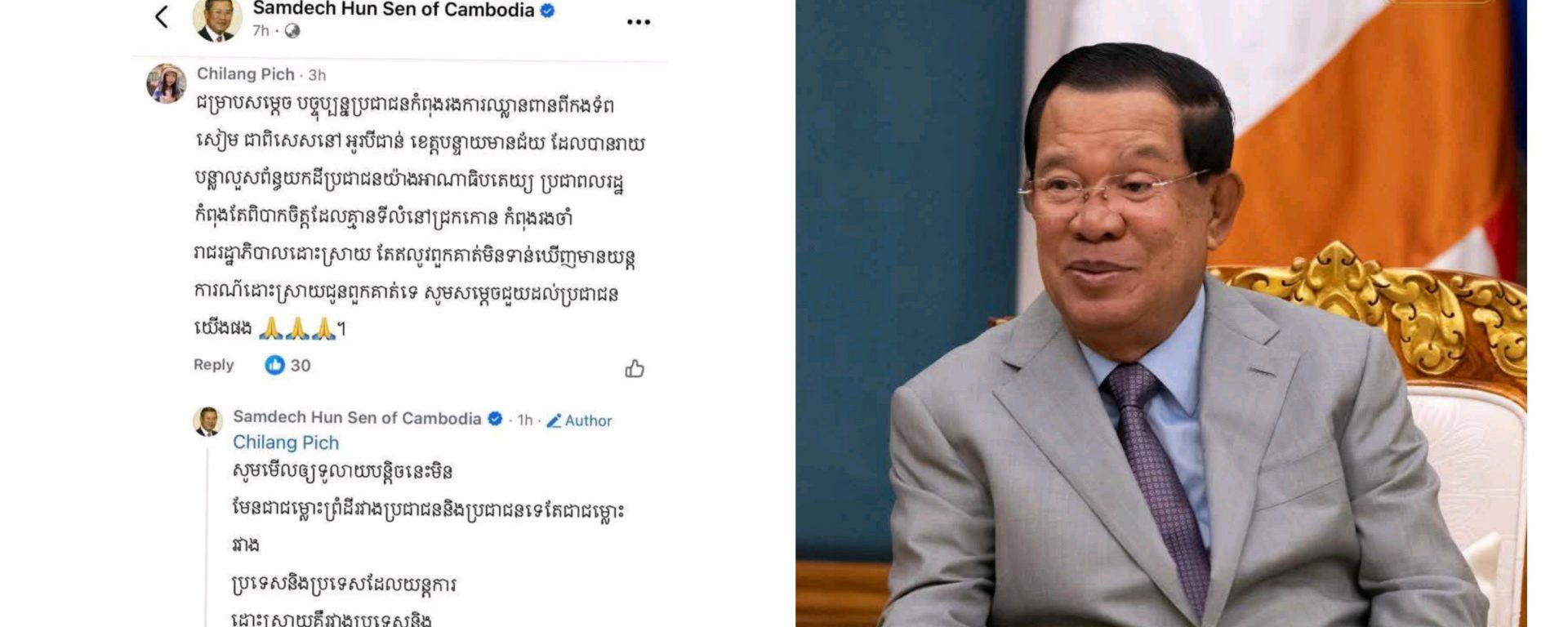This screenshot has height=627, width=1568.
Task: View the blue like reaction icon
Action: pyautogui.click(x=274, y=365)
